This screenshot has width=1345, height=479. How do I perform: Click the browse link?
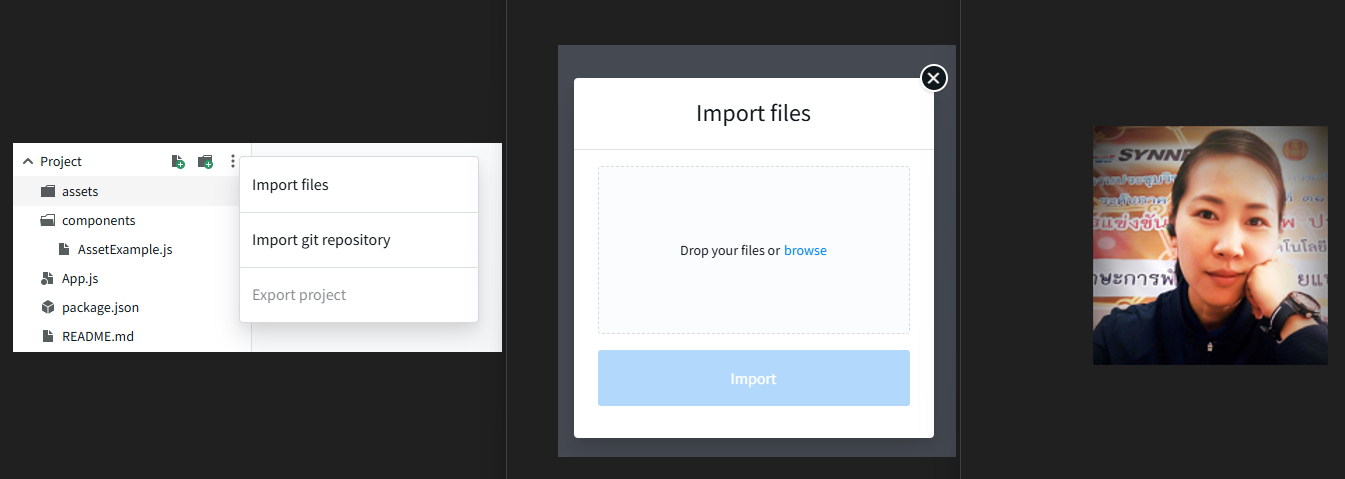pos(805,250)
